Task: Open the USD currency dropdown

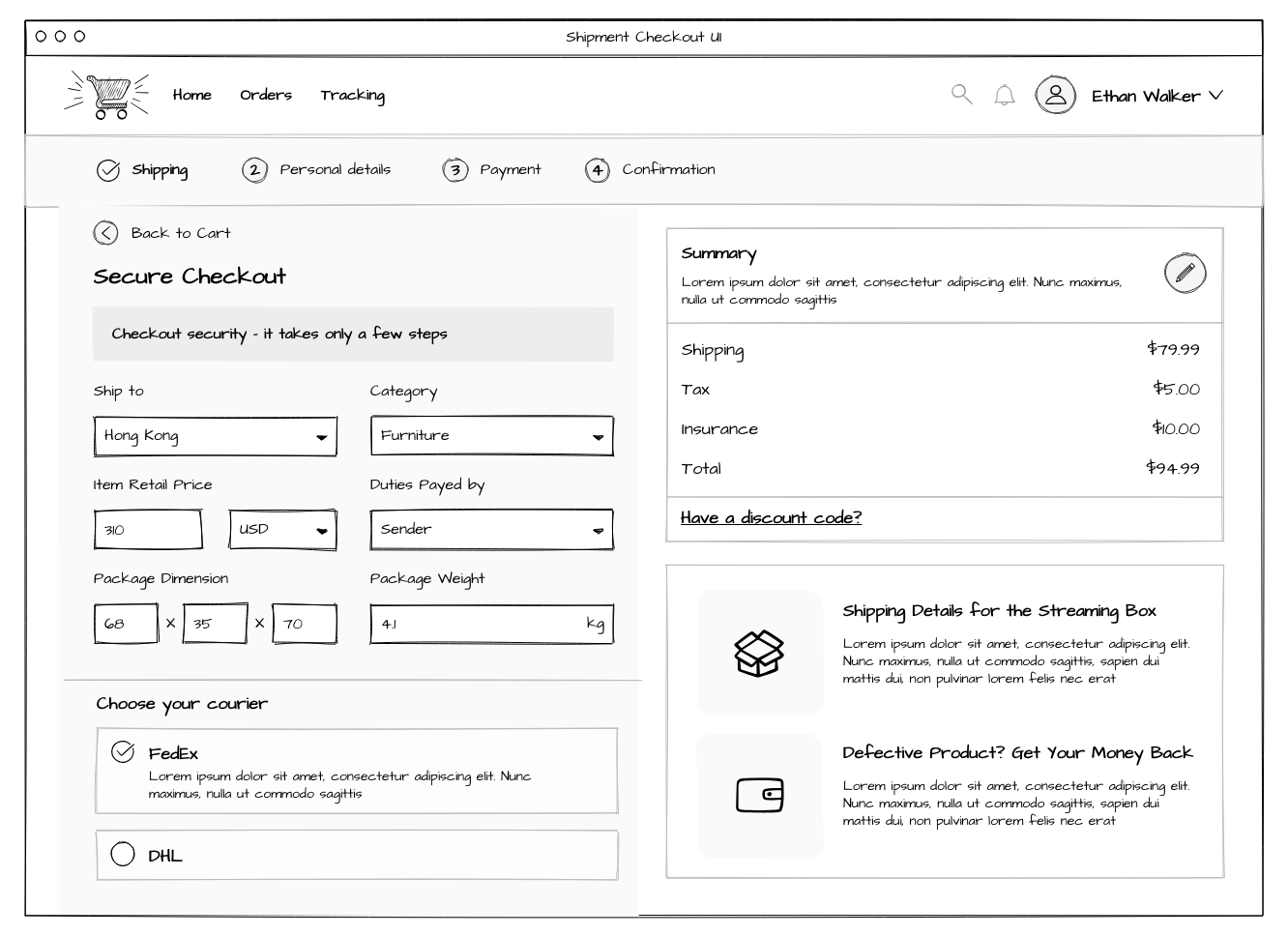Action: (x=282, y=530)
